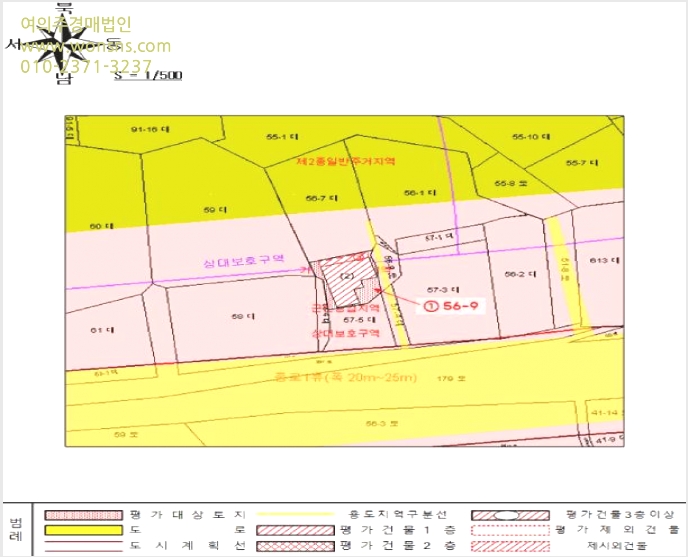688x557 pixels.
Task: Click the 평가건물3층이상 legend text
Action: pyautogui.click(x=619, y=514)
